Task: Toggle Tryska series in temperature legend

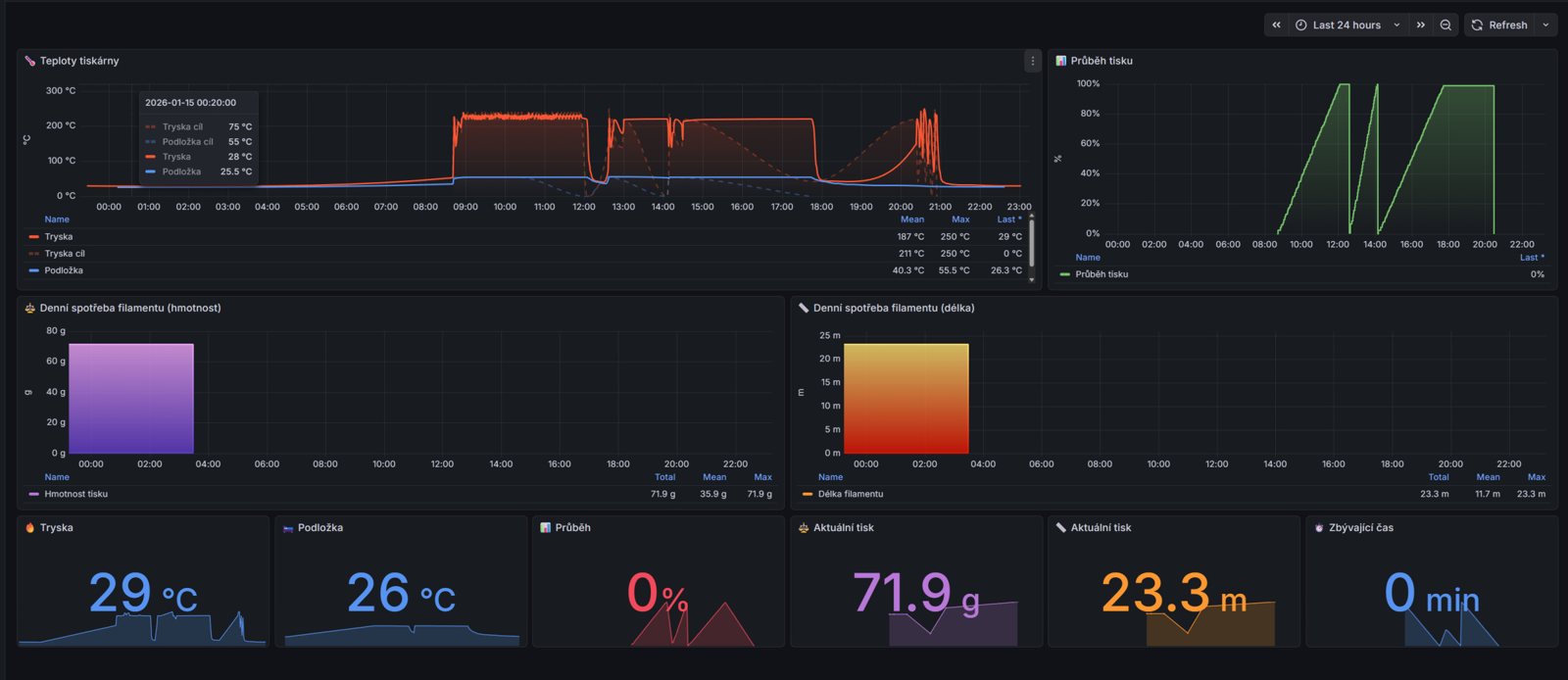Action: (x=59, y=237)
